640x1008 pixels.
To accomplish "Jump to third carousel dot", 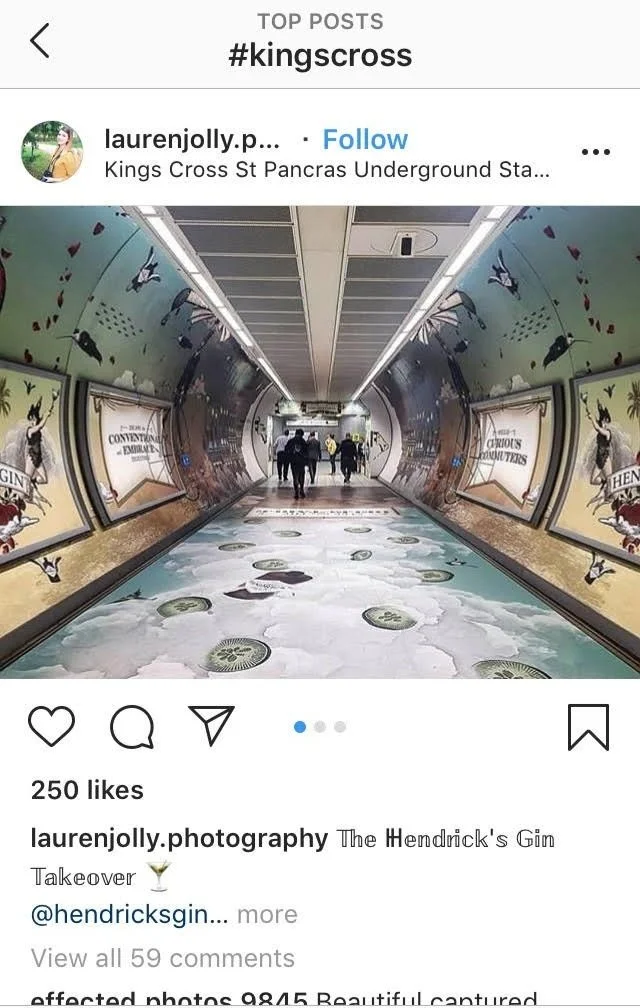I will click(x=340, y=726).
